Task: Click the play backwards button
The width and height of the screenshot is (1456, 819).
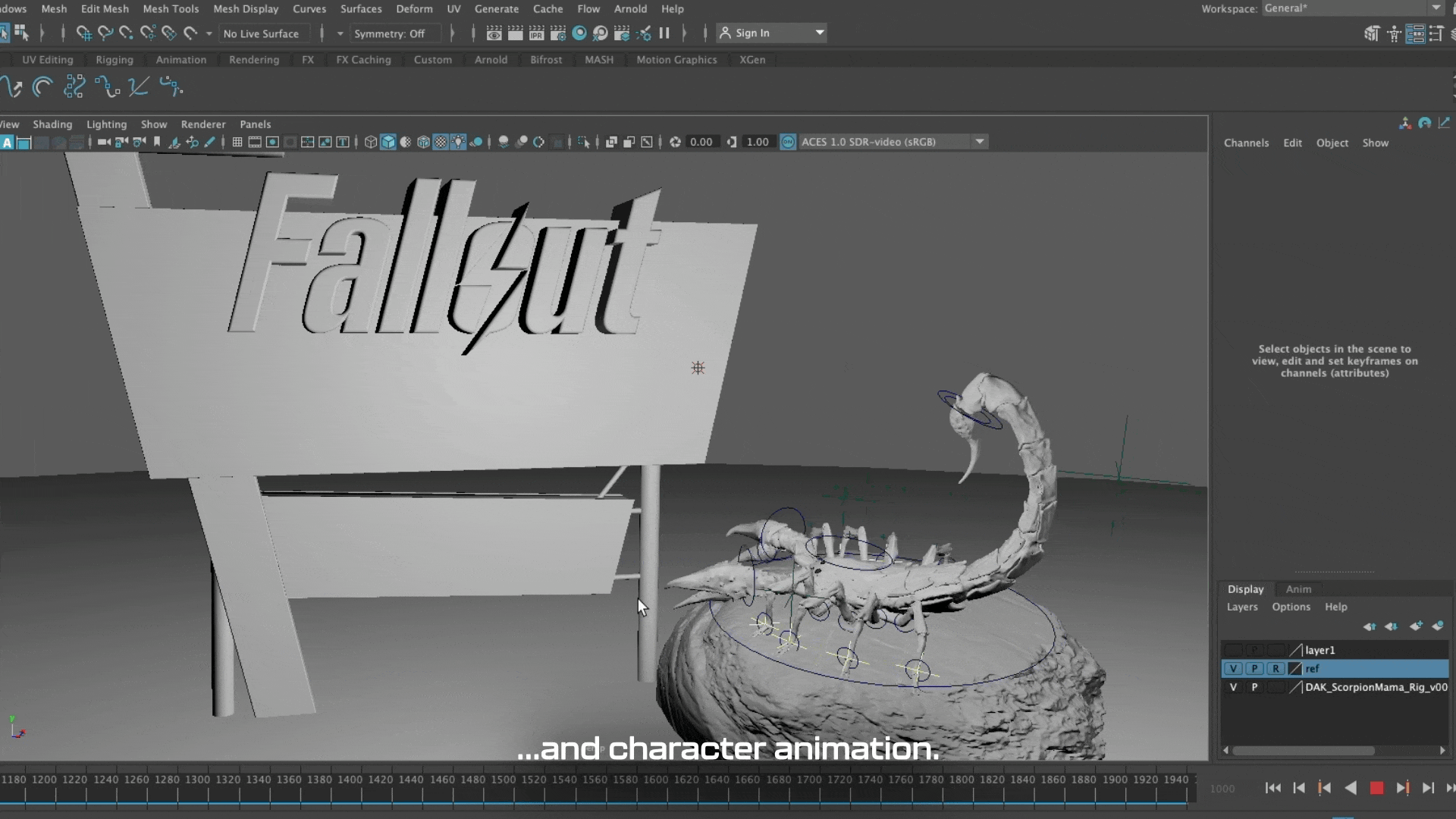Action: (1351, 789)
